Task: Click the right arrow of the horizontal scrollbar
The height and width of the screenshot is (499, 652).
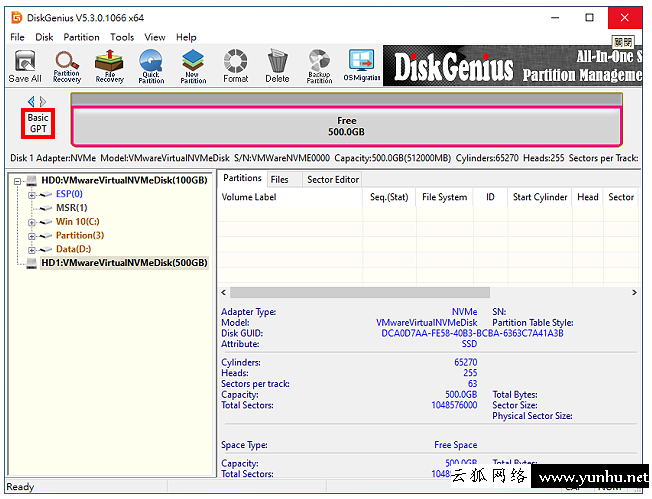Action: click(x=634, y=292)
